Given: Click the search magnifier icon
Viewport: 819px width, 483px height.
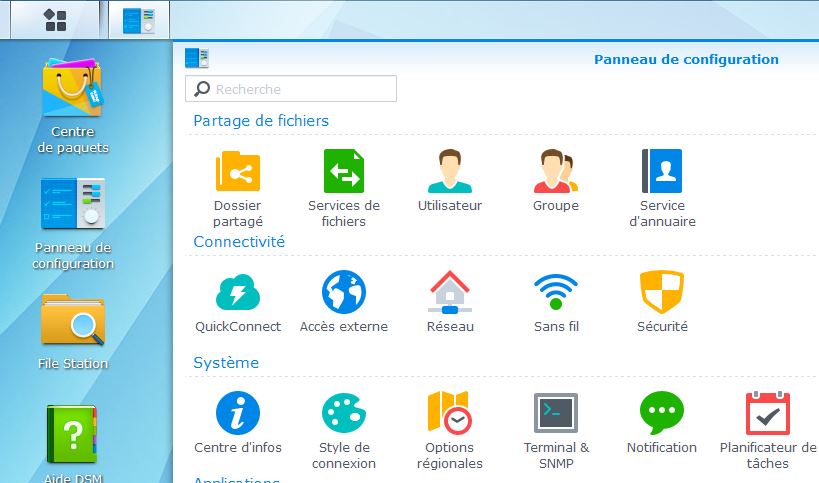Looking at the screenshot, I should click(x=202, y=89).
